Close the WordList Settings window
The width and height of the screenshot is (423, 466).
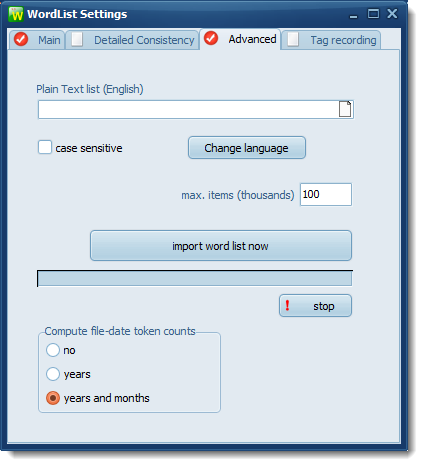click(392, 14)
